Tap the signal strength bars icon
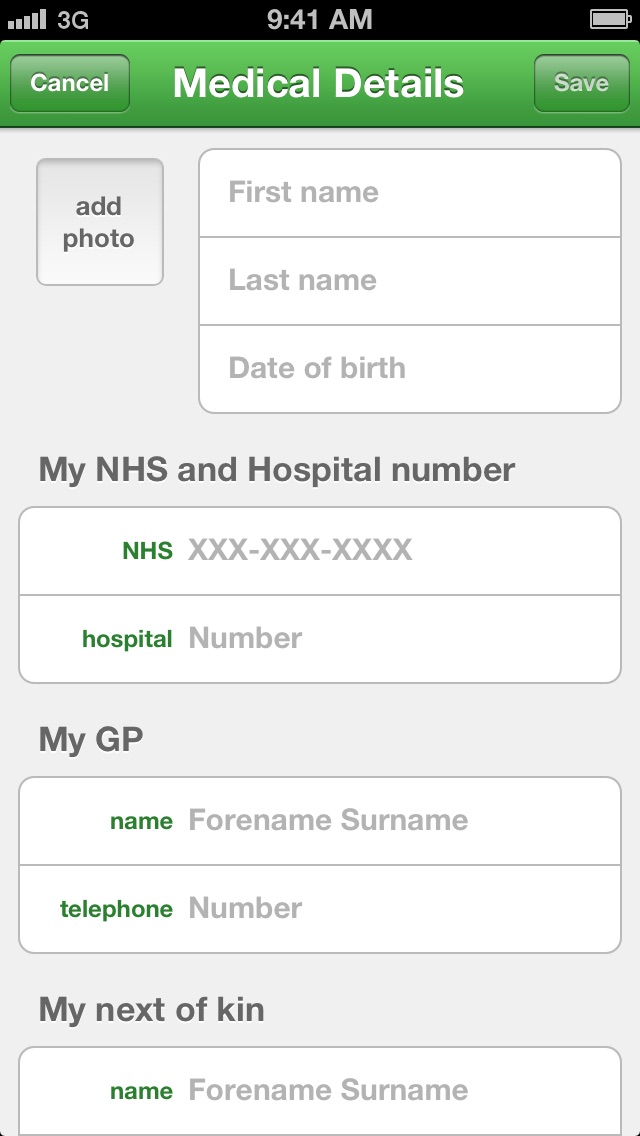Screen dimensions: 640x1136 click(x=27, y=19)
